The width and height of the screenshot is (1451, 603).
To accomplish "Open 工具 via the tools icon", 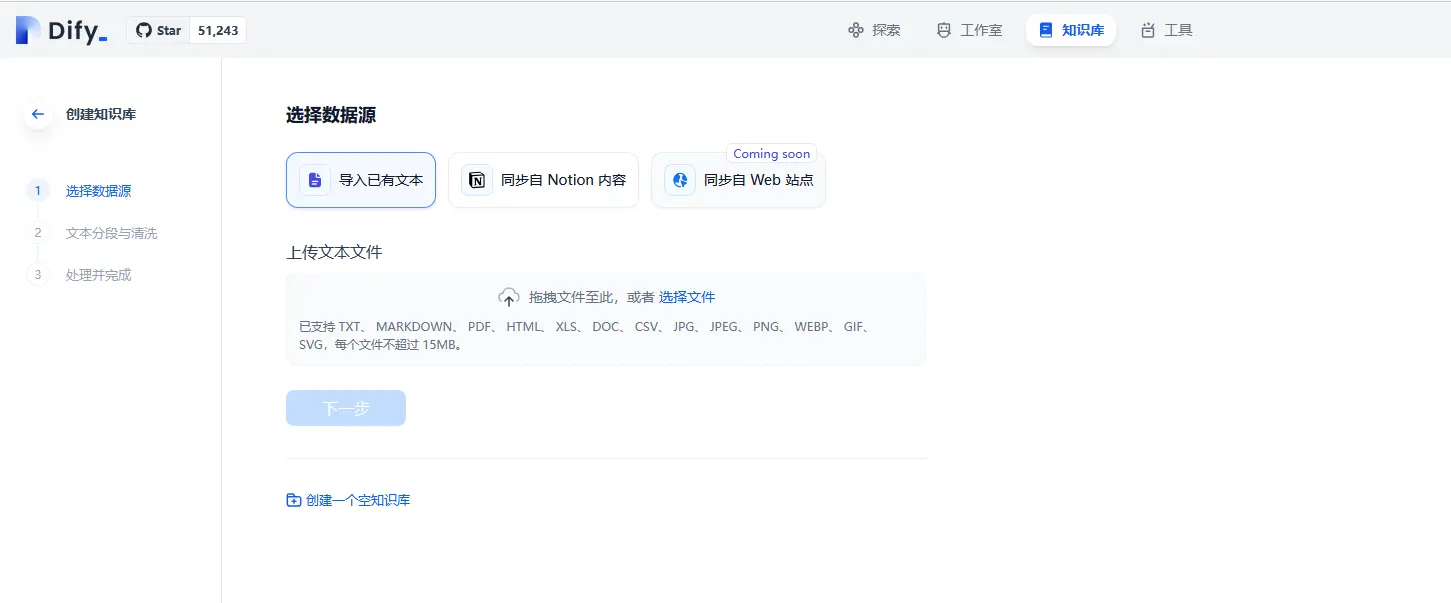I will [1146, 30].
